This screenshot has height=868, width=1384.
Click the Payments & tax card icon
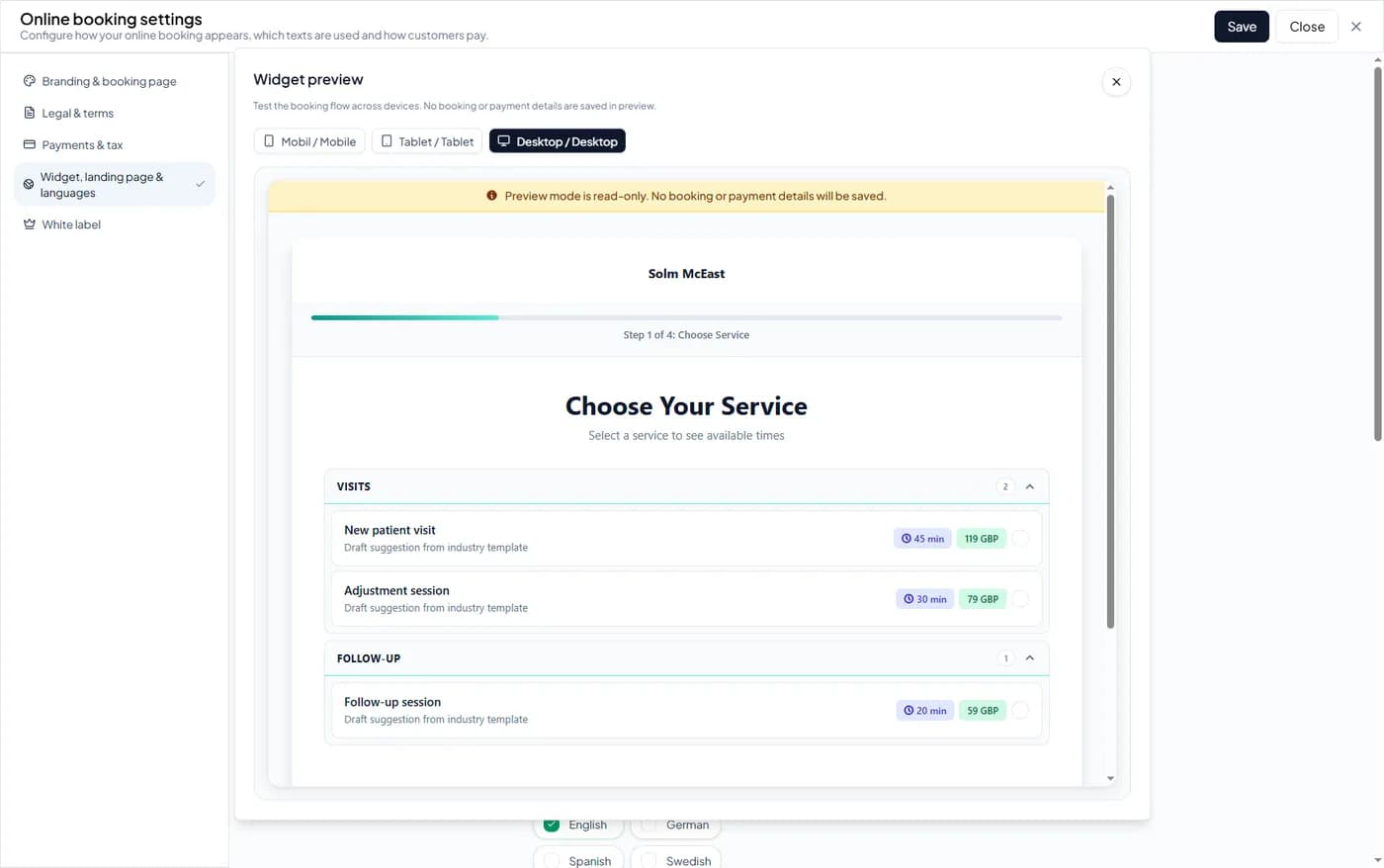(30, 144)
